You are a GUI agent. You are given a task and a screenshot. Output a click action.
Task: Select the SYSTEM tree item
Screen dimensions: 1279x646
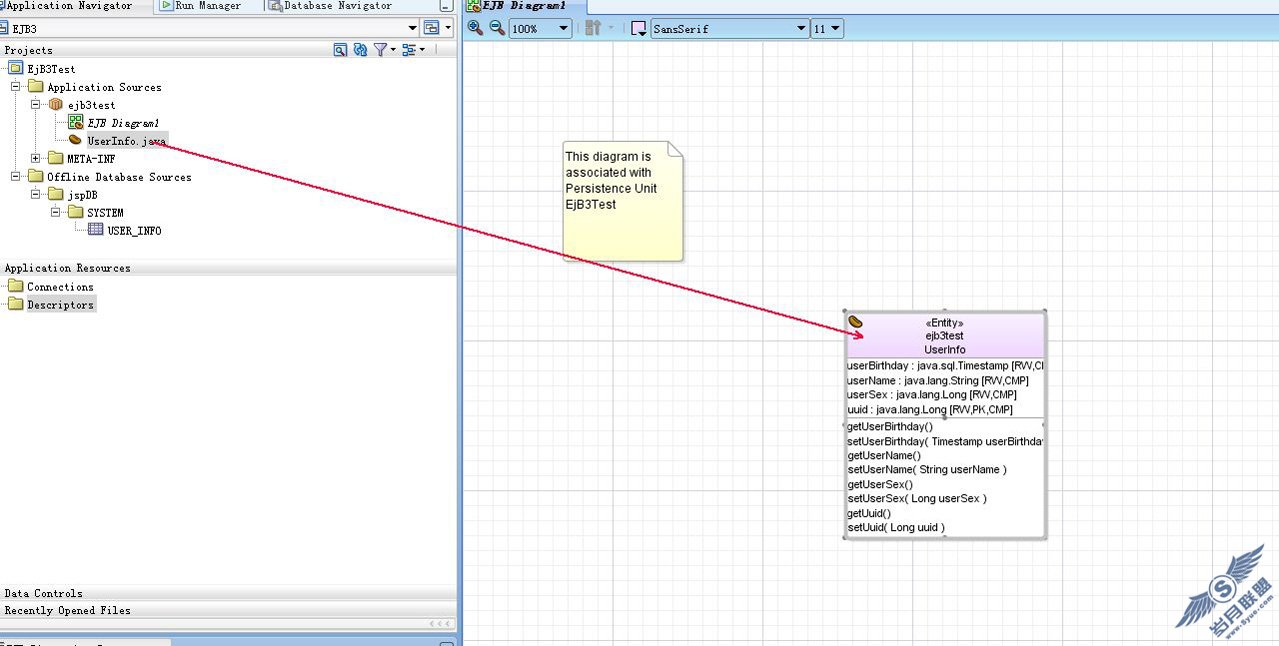[105, 213]
